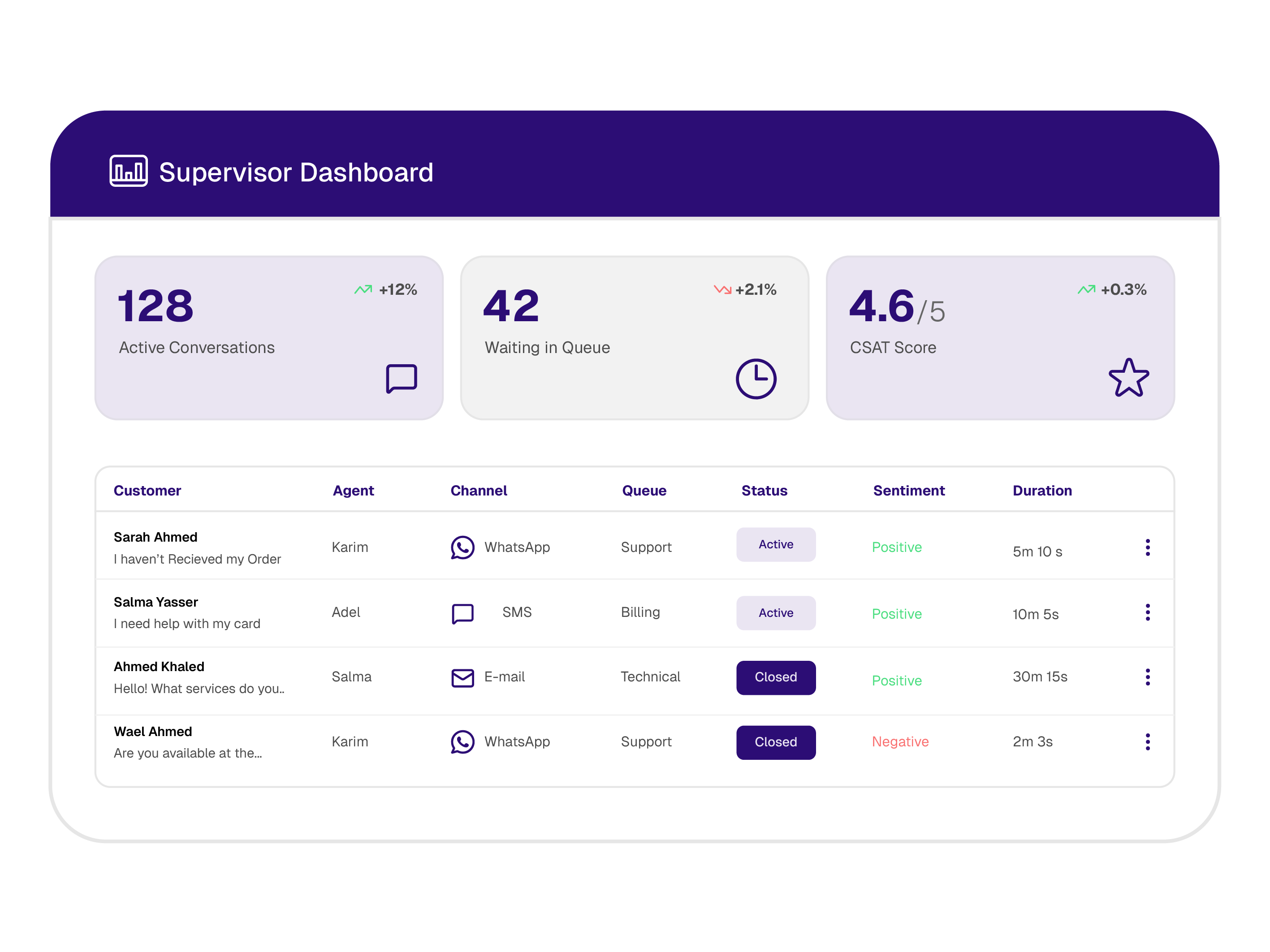This screenshot has width=1270, height=952.
Task: Click the SMS message icon in Salma Yasser's row
Action: (x=462, y=613)
